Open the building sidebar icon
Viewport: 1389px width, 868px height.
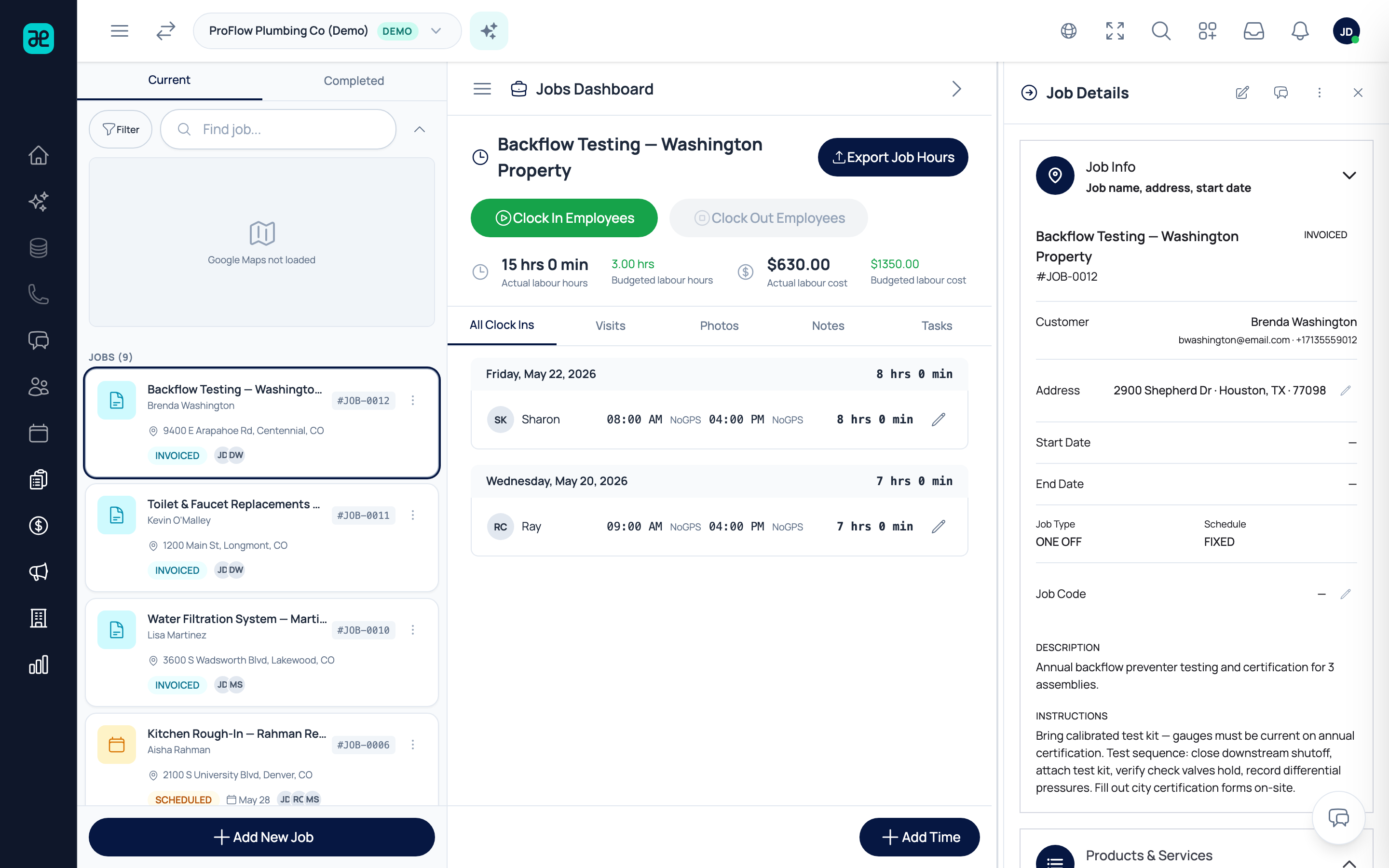click(x=39, y=618)
